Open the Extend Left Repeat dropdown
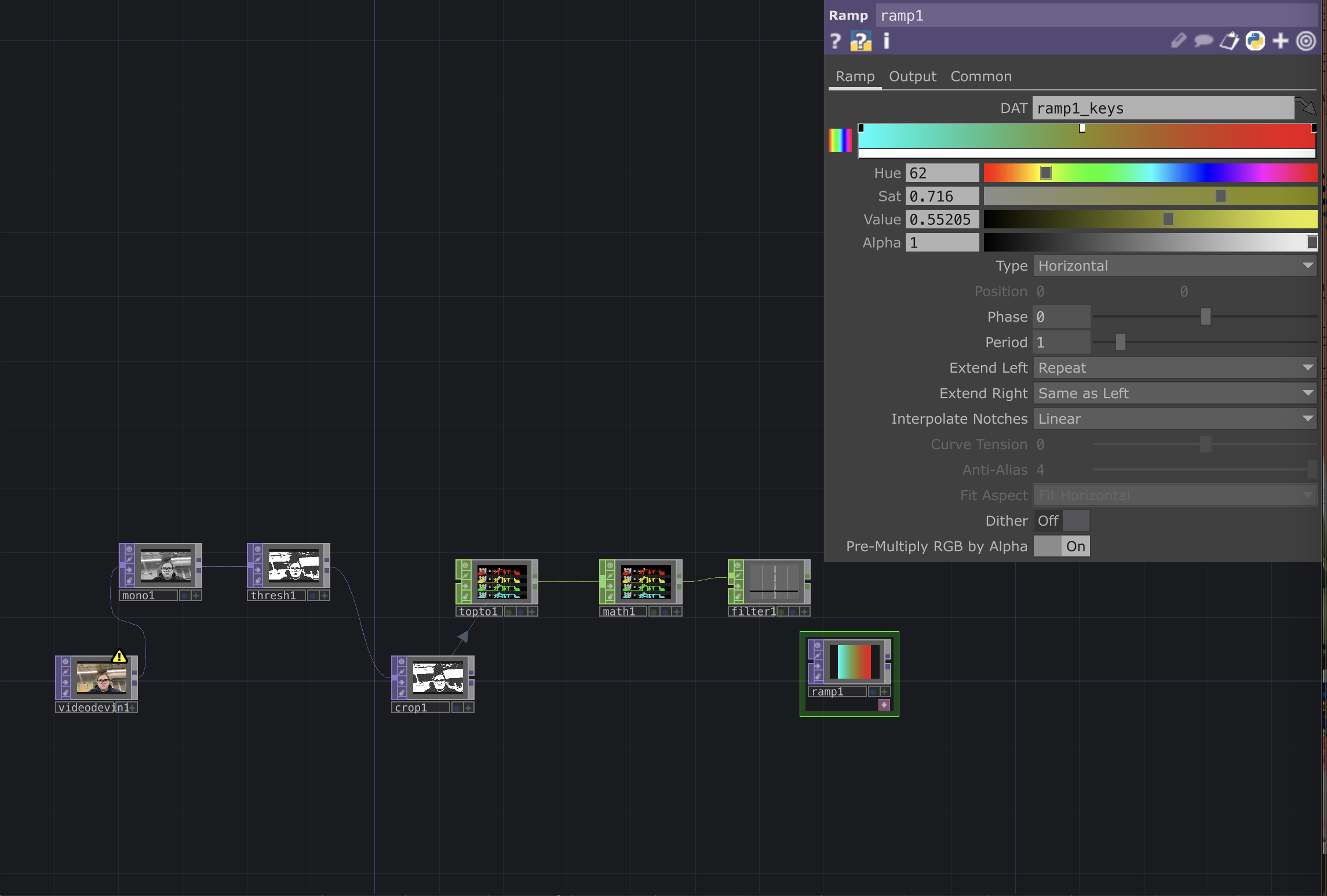The width and height of the screenshot is (1327, 896). point(1175,367)
